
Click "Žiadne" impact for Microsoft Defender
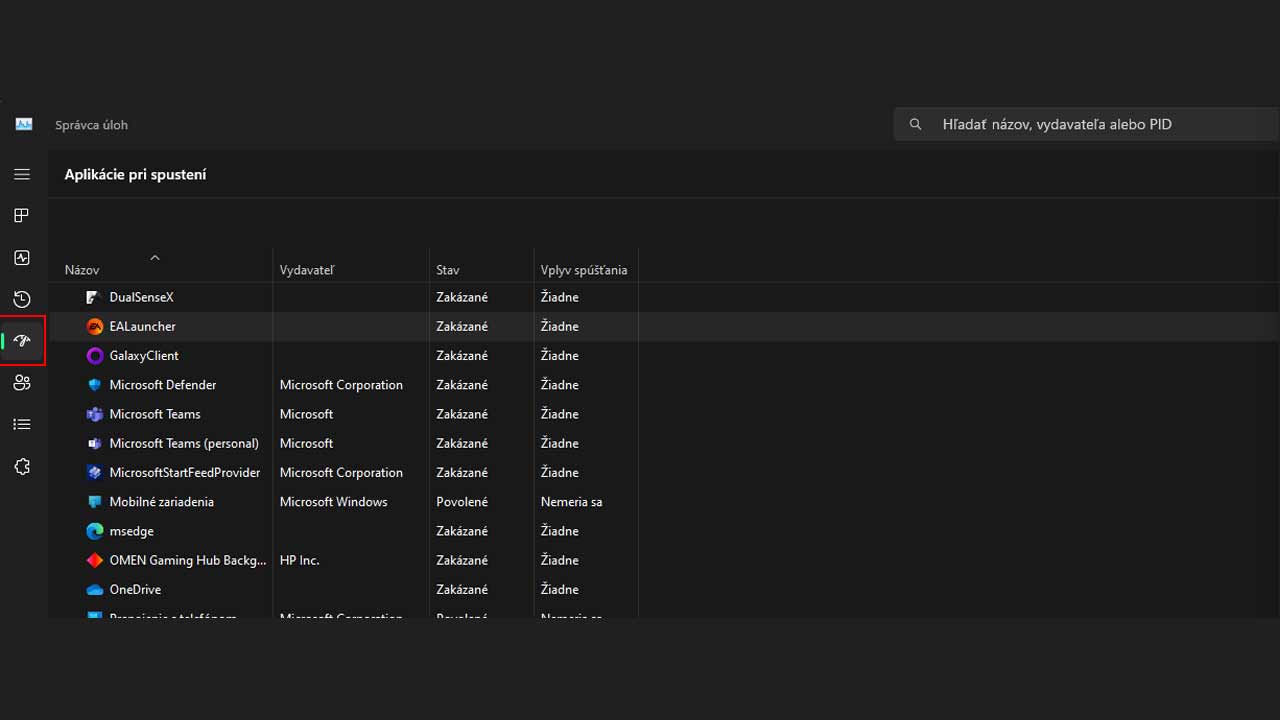(560, 385)
